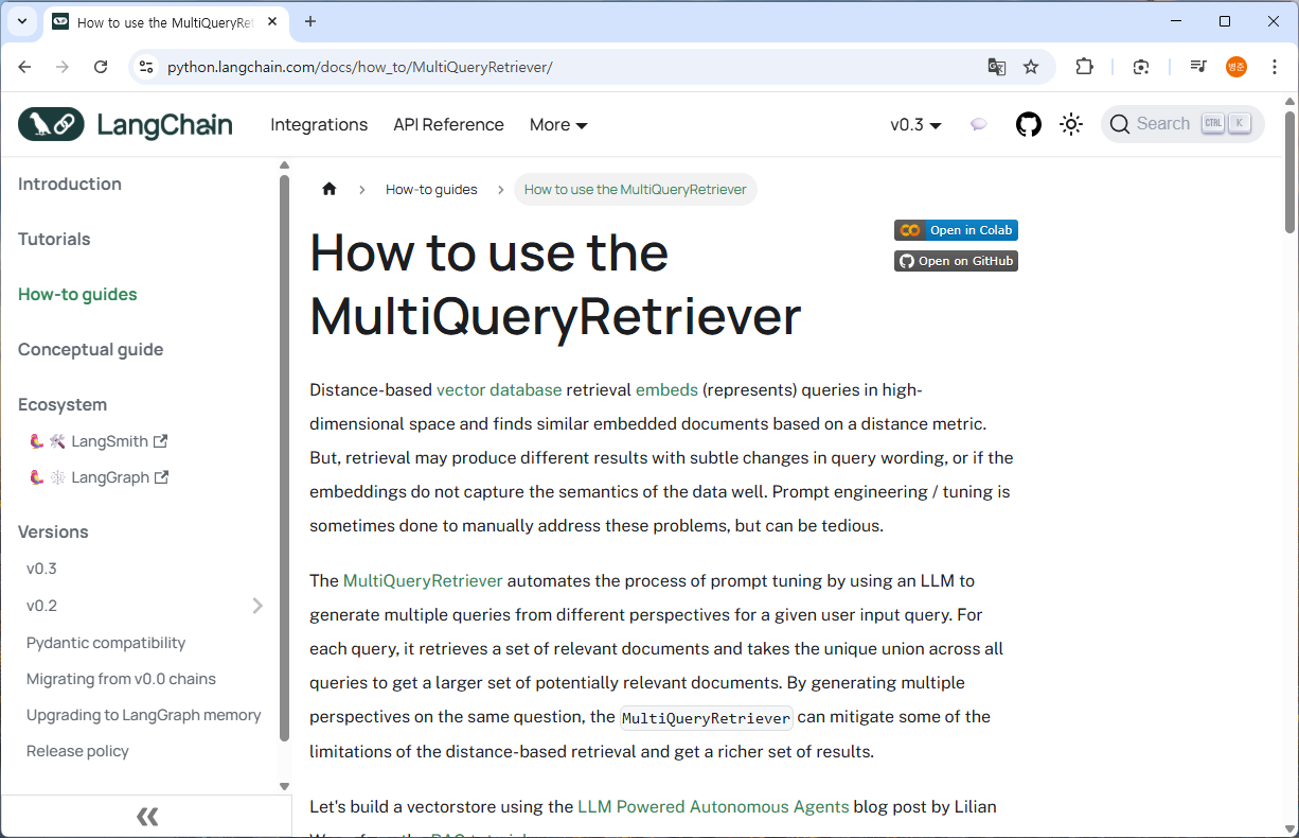Click the browser back arrow
1299x838 pixels.
pyautogui.click(x=25, y=67)
